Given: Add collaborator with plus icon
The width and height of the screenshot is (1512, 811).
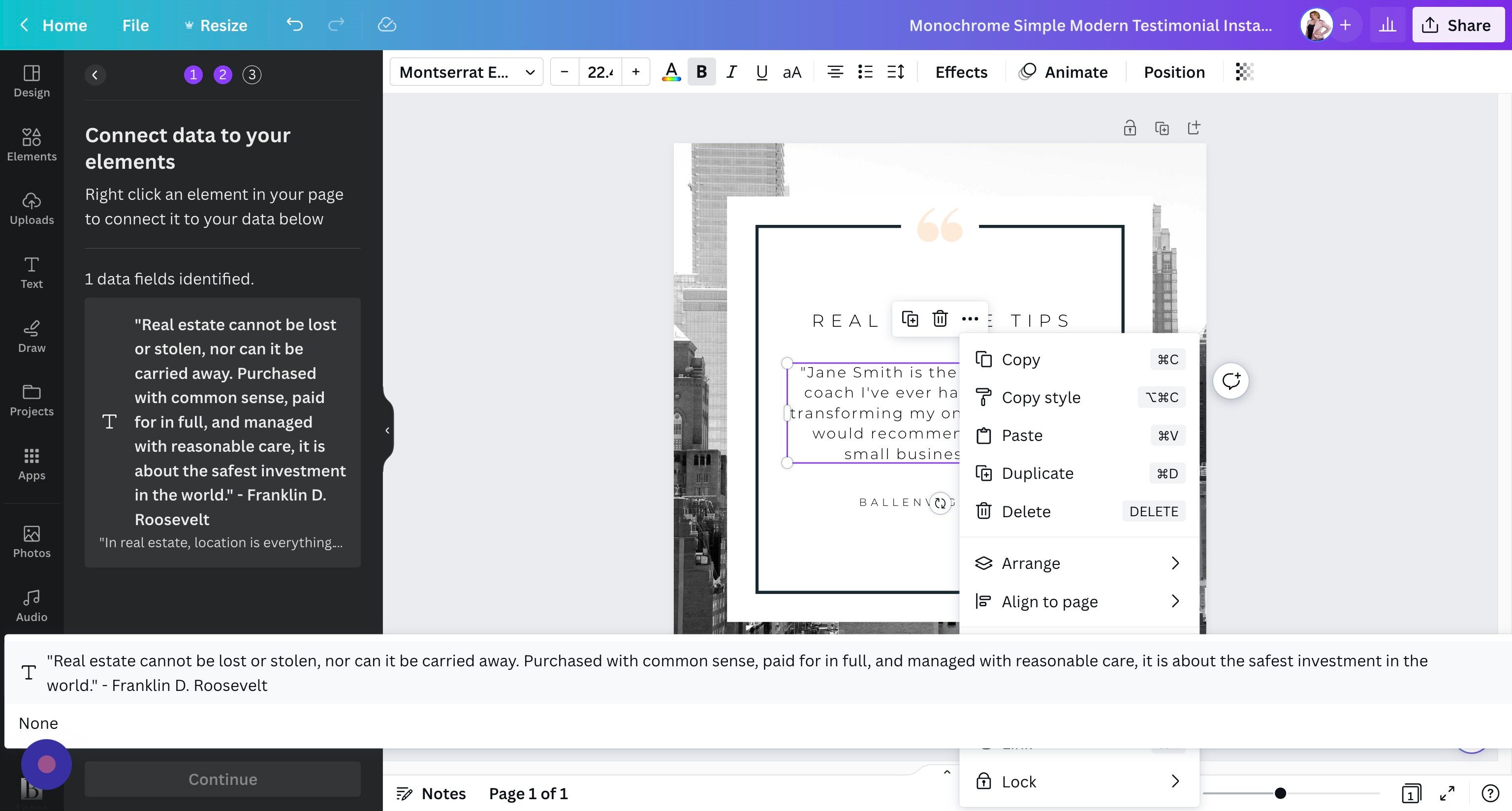Looking at the screenshot, I should 1345,25.
